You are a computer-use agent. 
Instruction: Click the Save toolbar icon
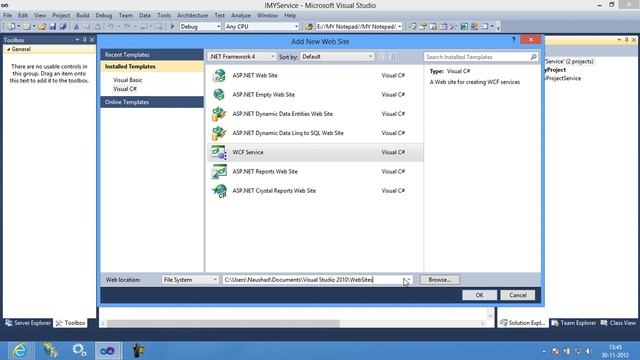point(53,27)
